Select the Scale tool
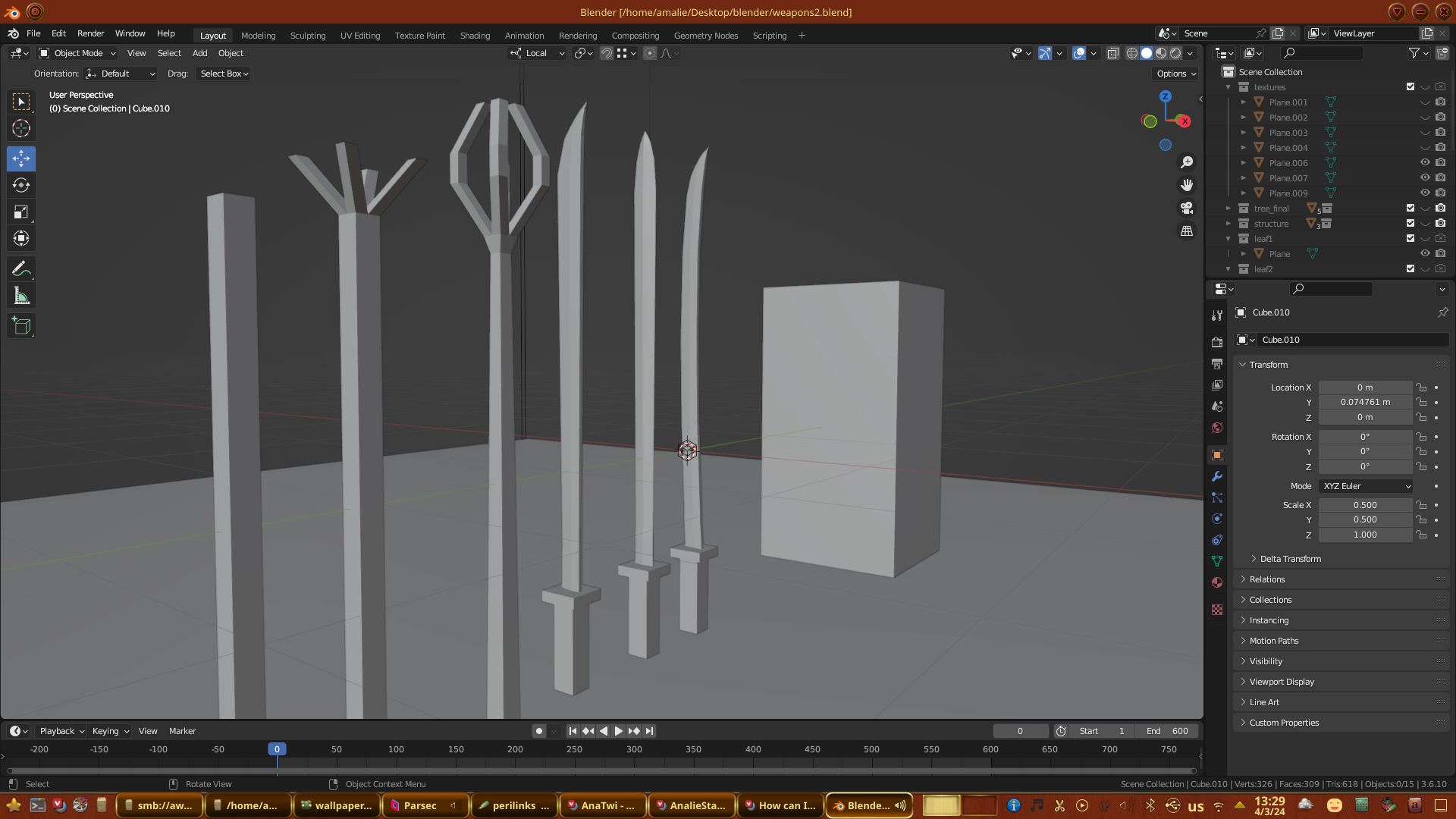 tap(21, 212)
